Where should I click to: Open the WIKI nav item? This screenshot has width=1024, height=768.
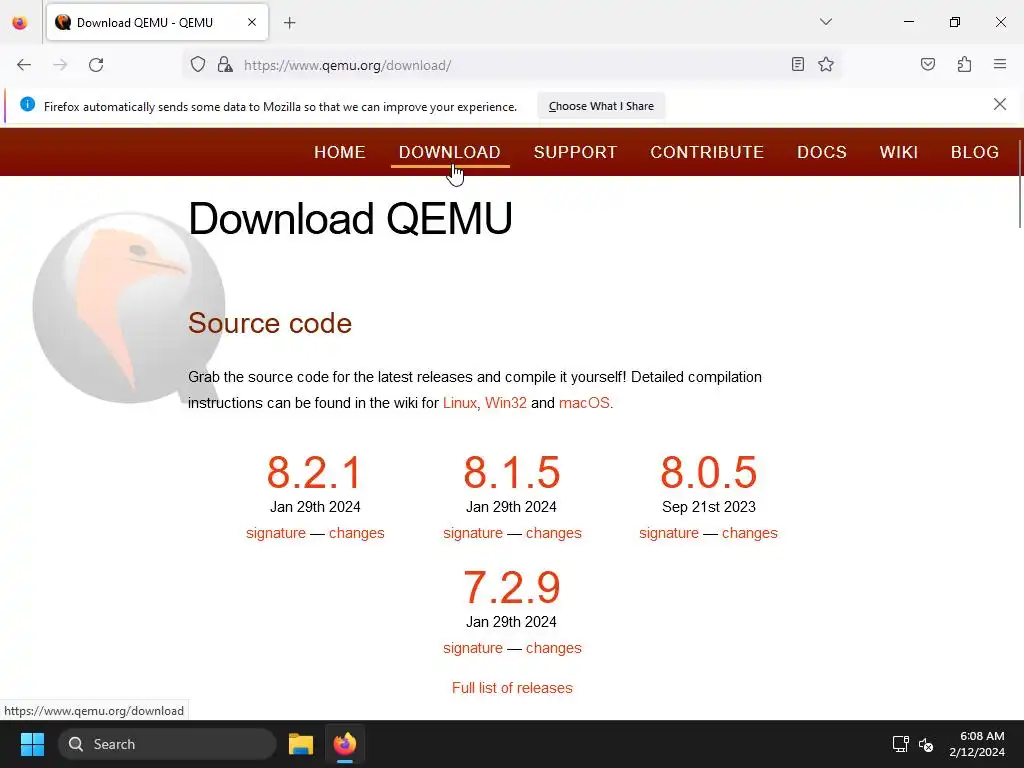pyautogui.click(x=899, y=152)
